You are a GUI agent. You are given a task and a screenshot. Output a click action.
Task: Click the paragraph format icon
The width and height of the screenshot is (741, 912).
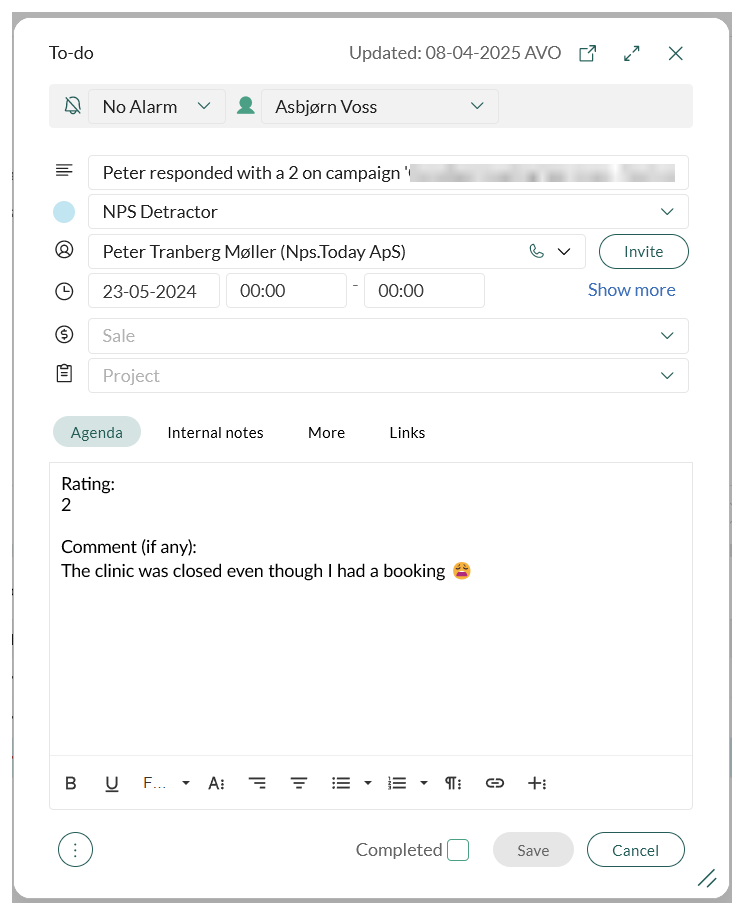[453, 783]
